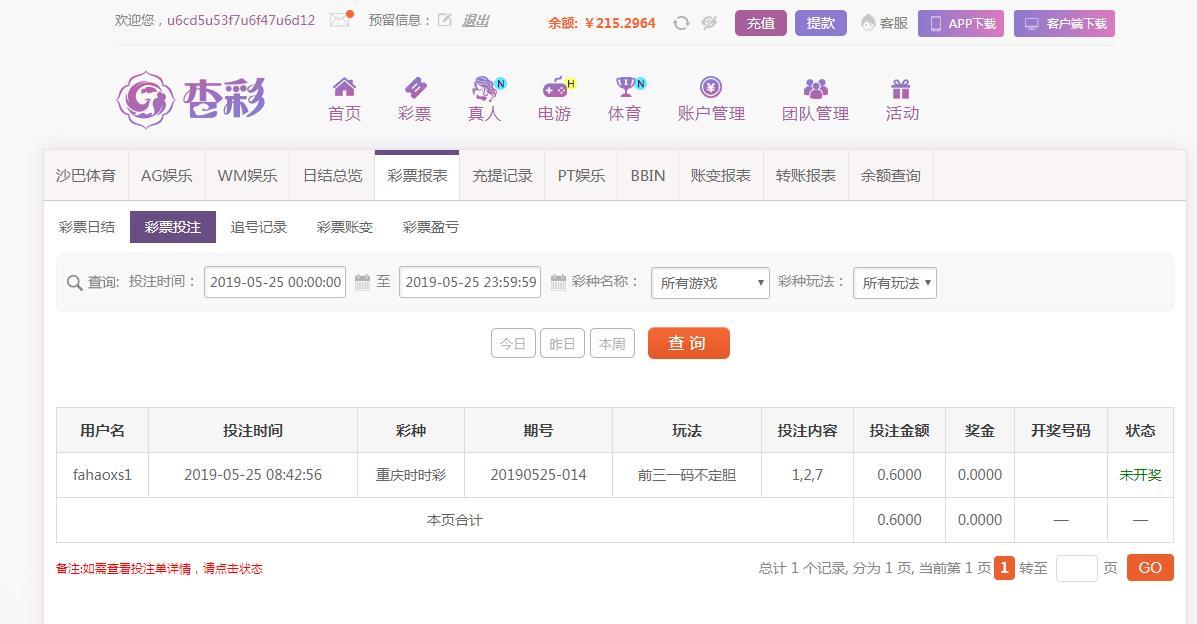
Task: Open the 首页 home icon
Action: pos(344,87)
